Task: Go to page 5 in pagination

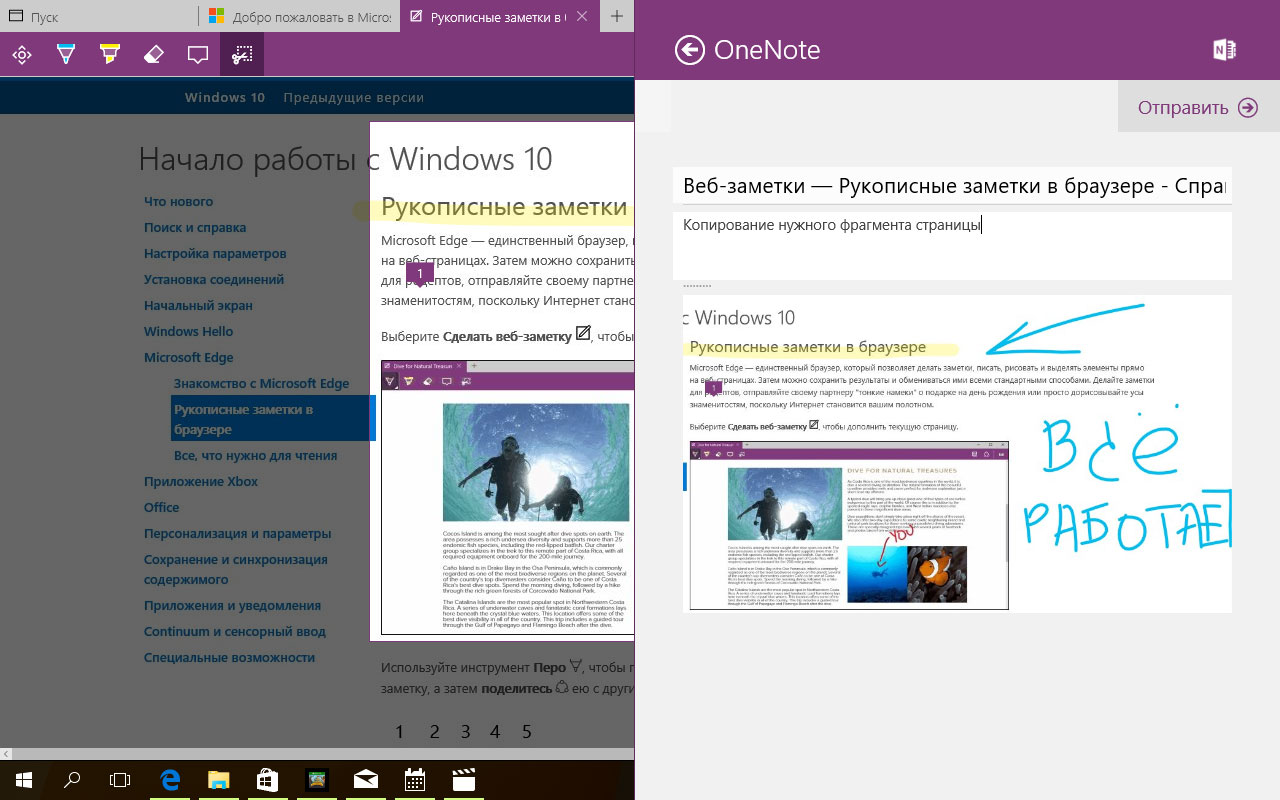Action: [x=527, y=732]
